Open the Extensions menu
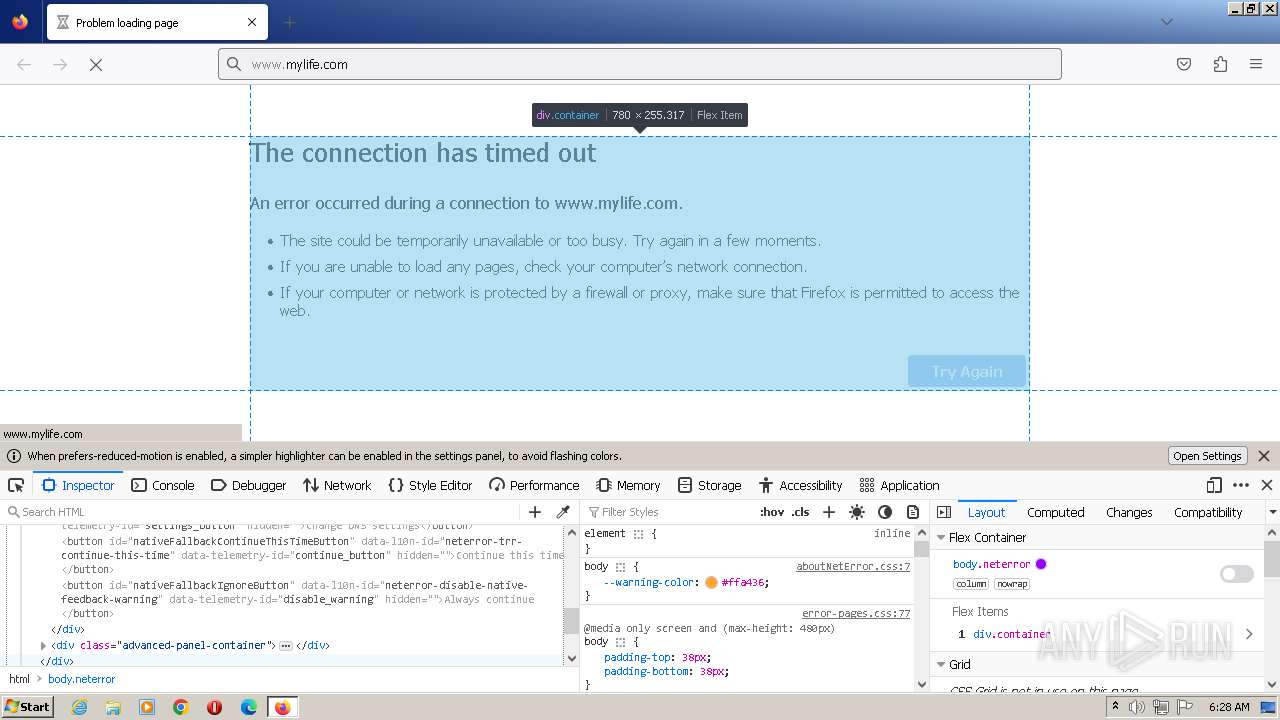Screen dimensions: 1280x720 [x=1220, y=64]
